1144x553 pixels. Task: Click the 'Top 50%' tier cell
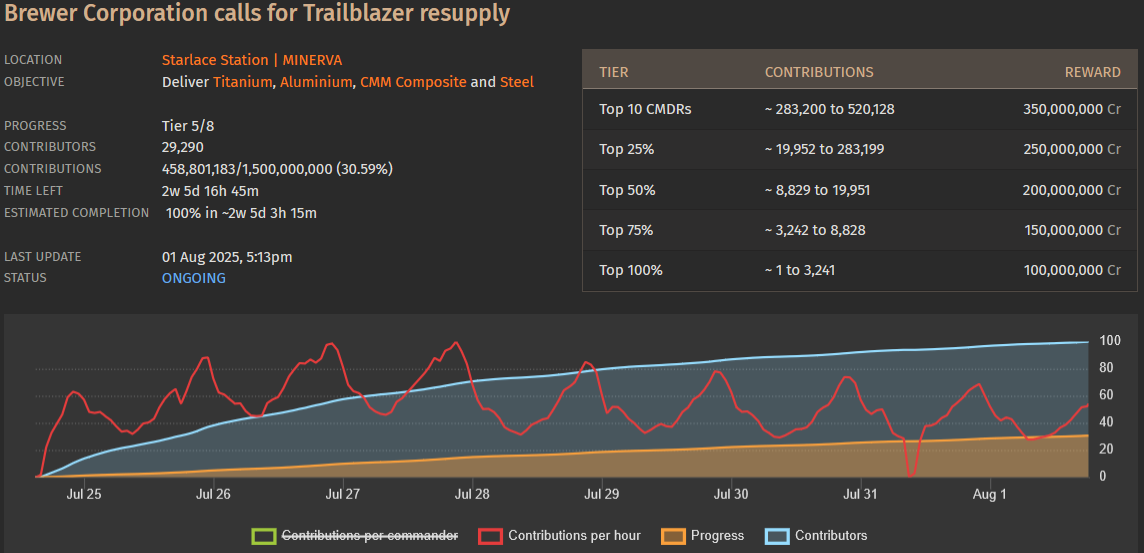click(627, 190)
